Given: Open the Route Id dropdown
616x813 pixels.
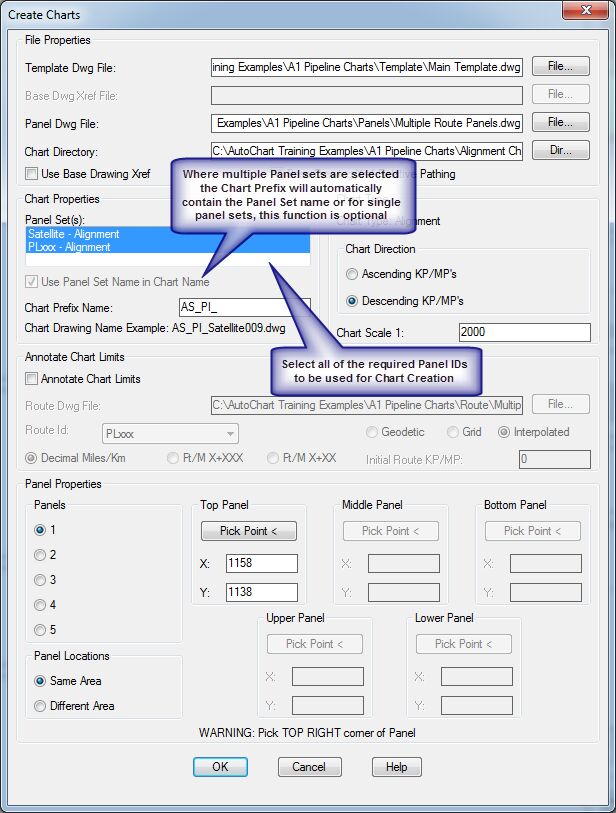Looking at the screenshot, I should tap(170, 433).
